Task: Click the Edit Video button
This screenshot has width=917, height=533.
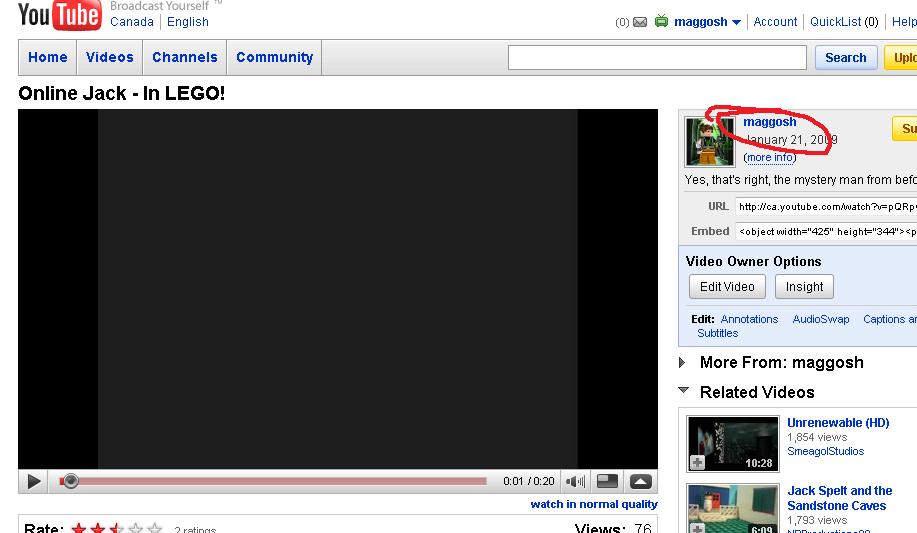Action: click(x=727, y=287)
